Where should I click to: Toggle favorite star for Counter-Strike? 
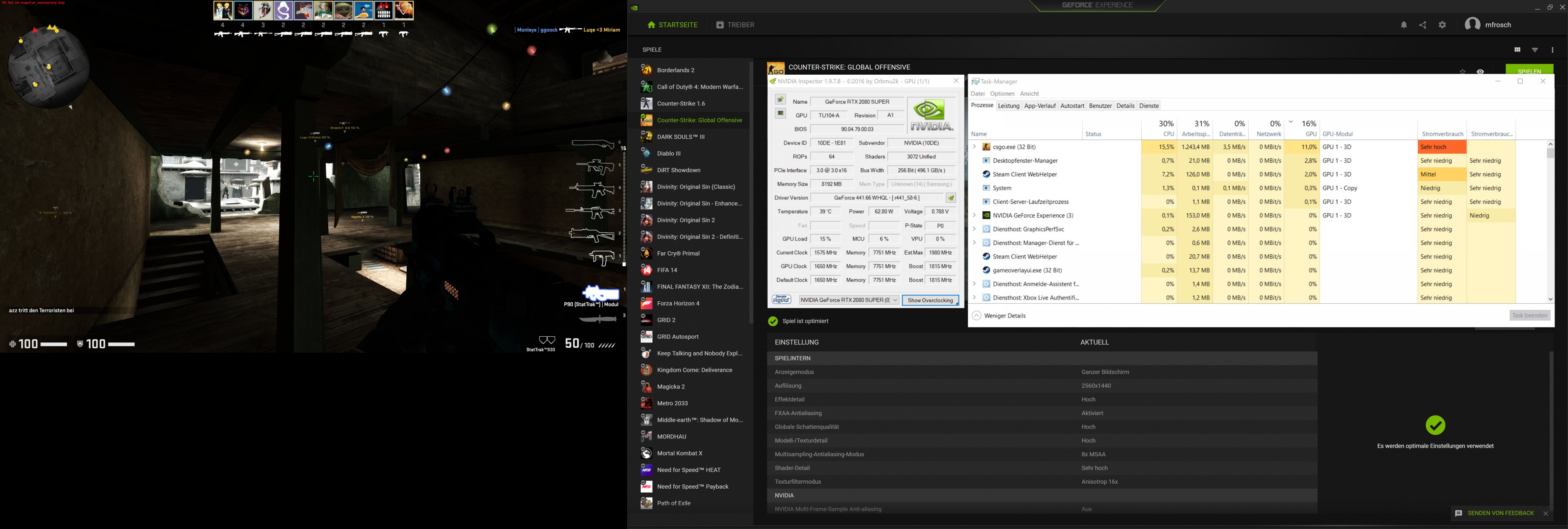(1462, 71)
